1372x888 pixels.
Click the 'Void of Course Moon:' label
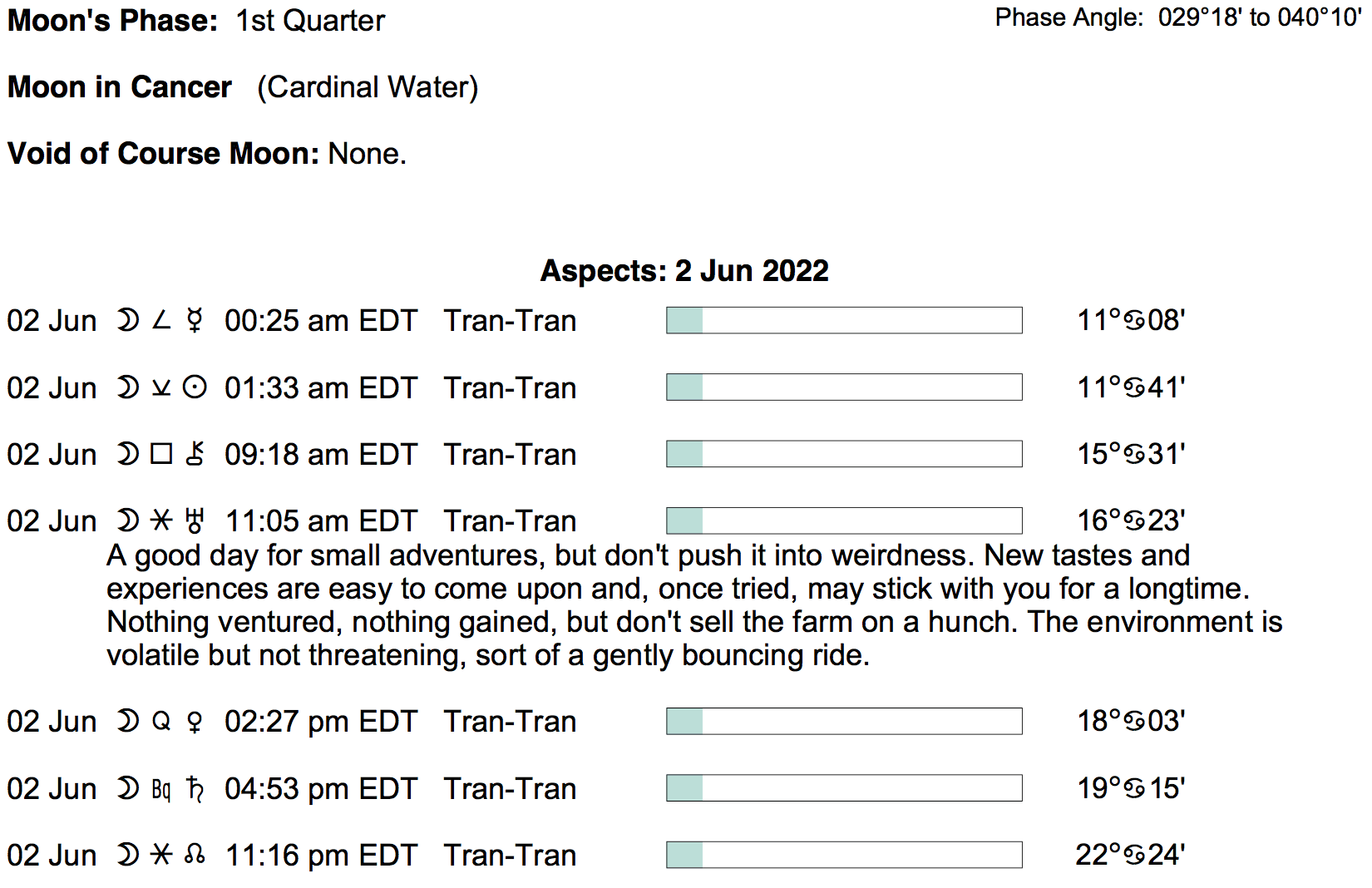click(x=163, y=154)
